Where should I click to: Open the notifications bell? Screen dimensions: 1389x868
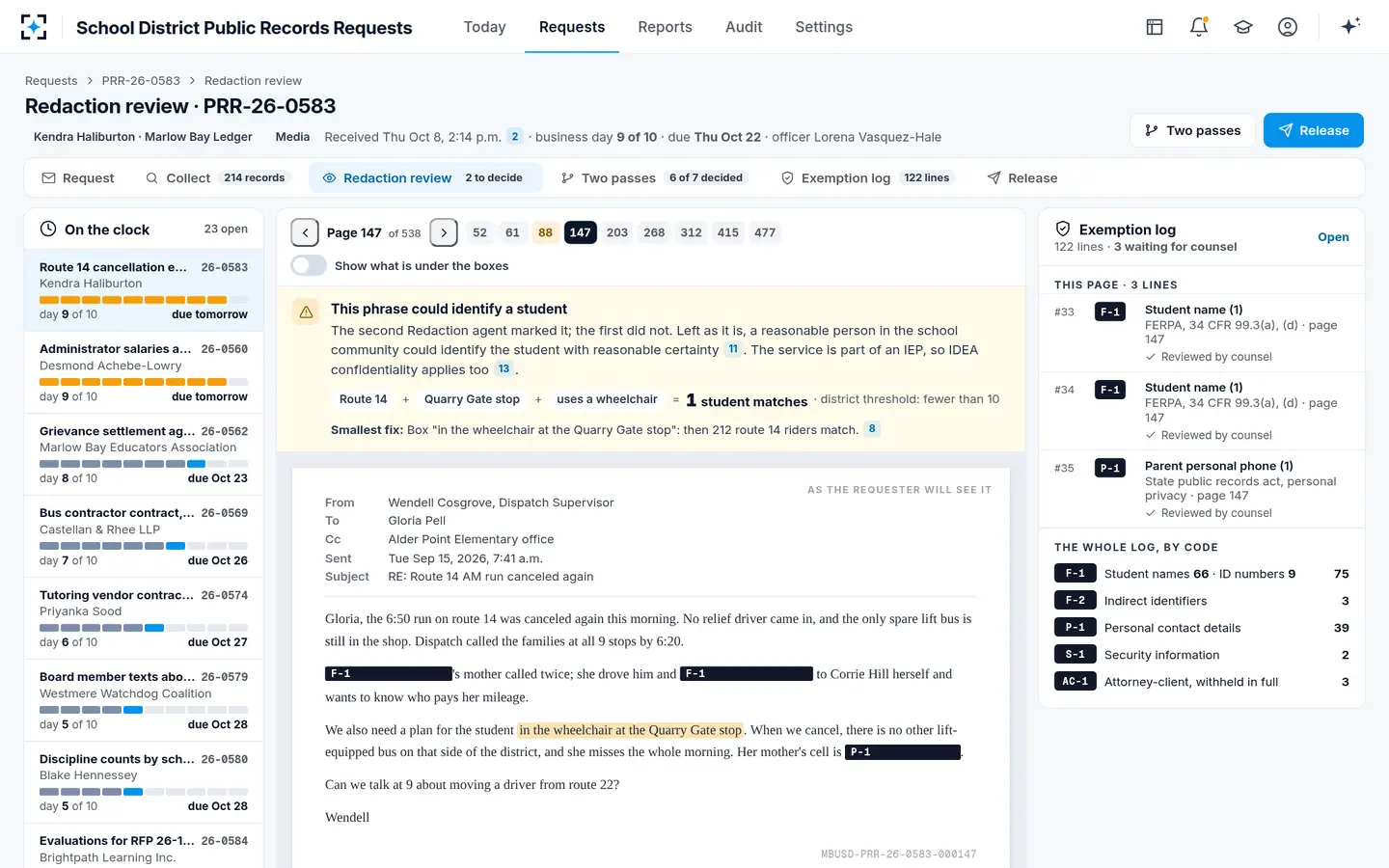click(x=1199, y=27)
